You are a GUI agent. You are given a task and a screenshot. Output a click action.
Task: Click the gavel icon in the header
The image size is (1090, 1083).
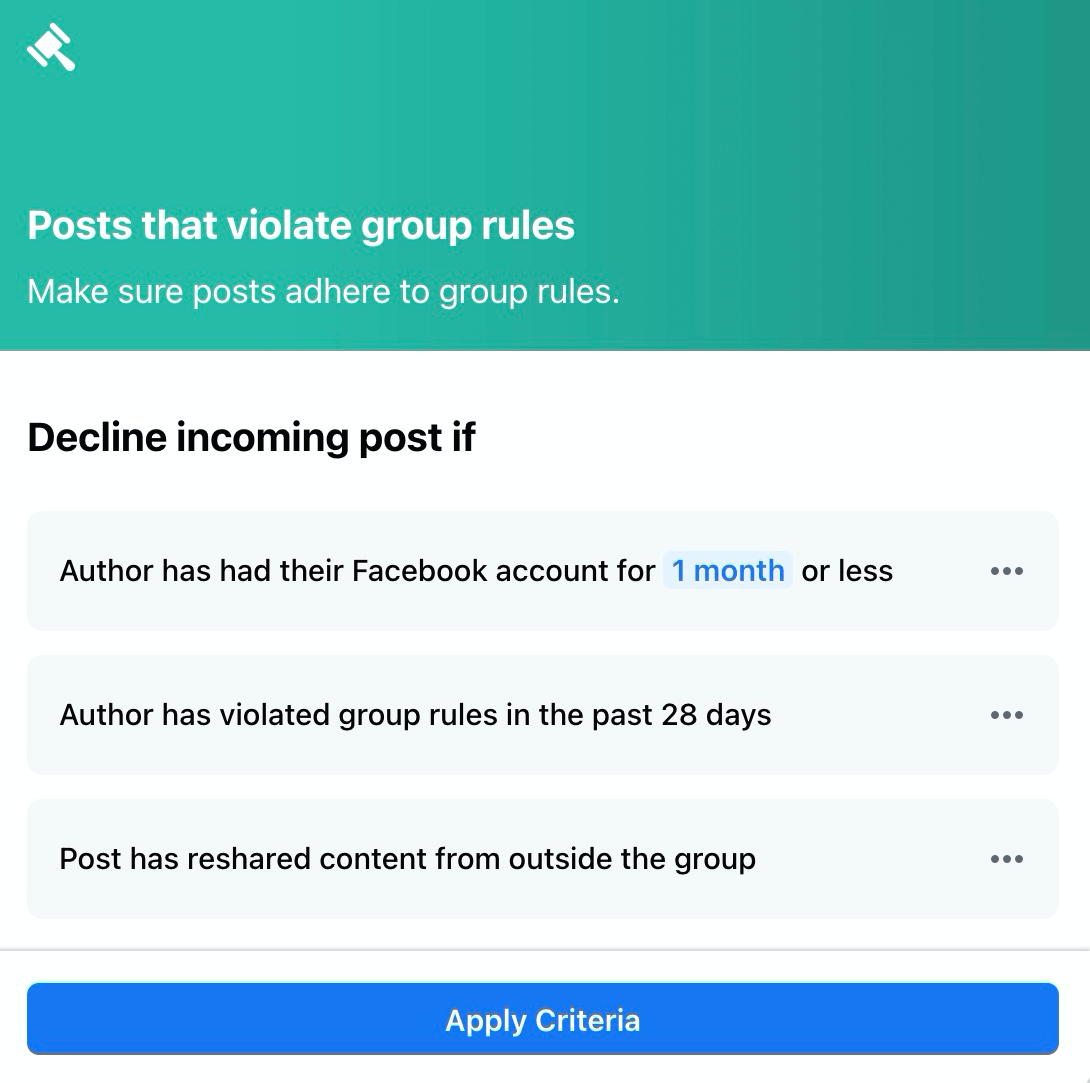pyautogui.click(x=51, y=47)
